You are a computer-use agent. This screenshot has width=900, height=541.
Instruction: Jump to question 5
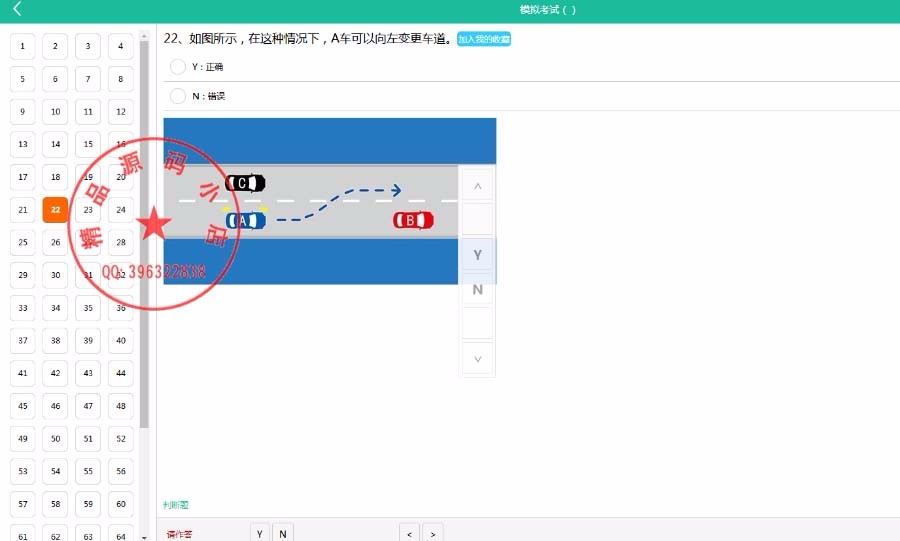[x=22, y=79]
